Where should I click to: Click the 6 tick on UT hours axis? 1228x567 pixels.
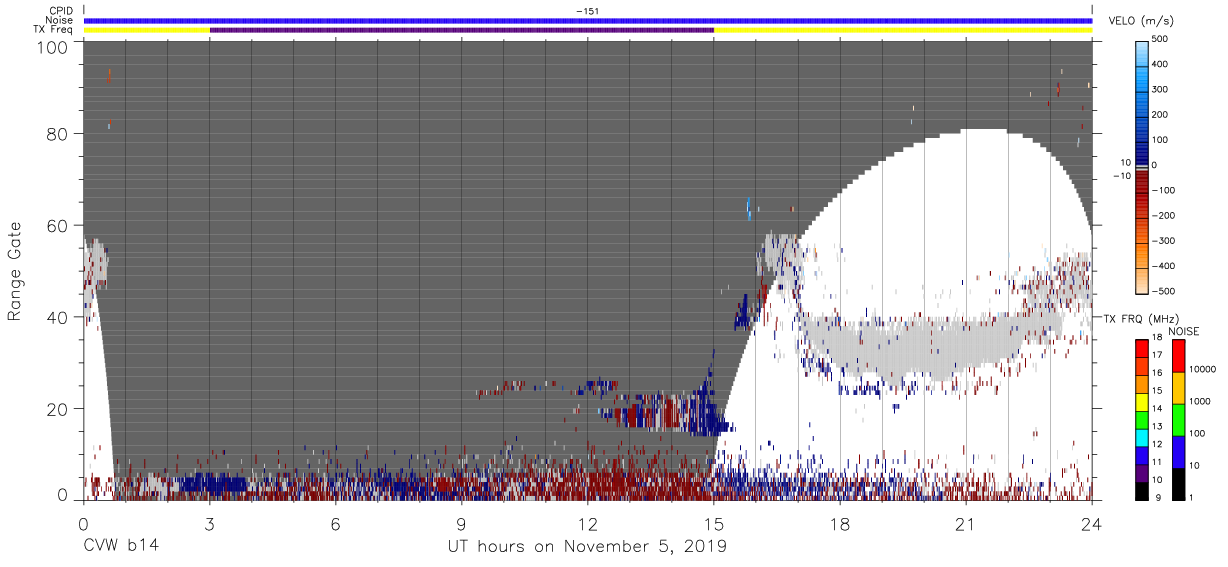(x=335, y=523)
